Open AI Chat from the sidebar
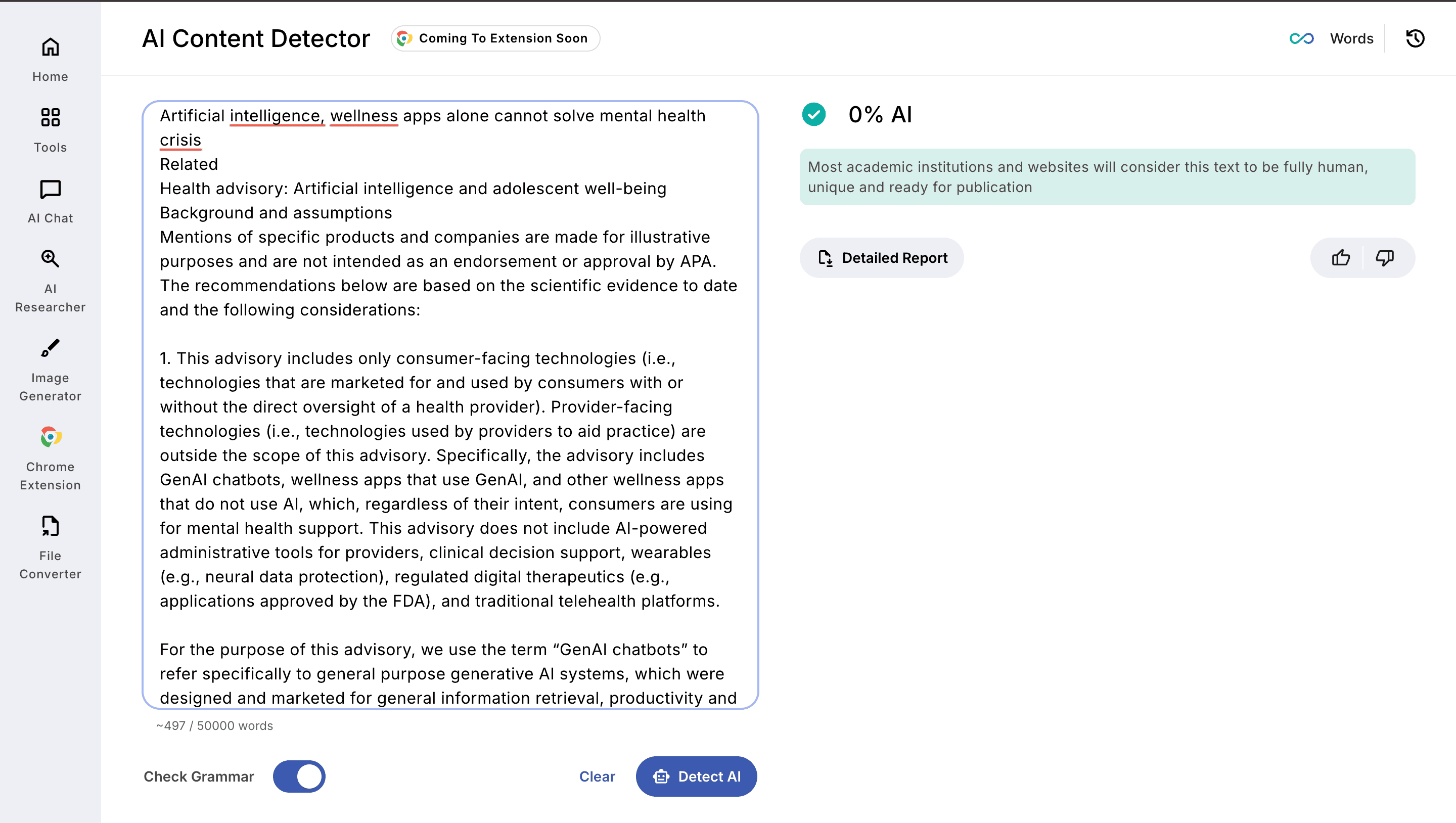Image resolution: width=1456 pixels, height=823 pixels. pyautogui.click(x=51, y=190)
